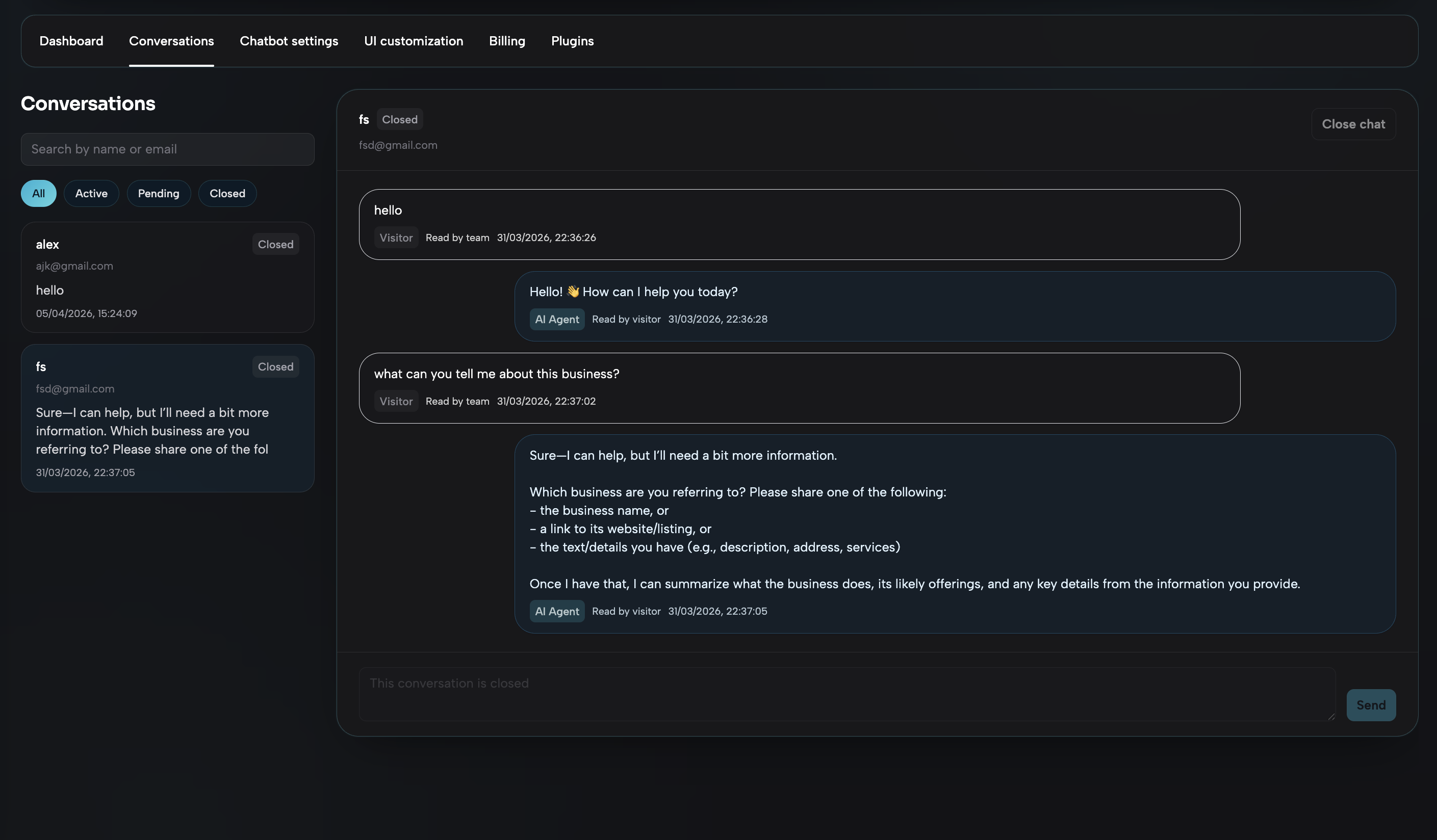Select the Conversations tab

(x=171, y=41)
